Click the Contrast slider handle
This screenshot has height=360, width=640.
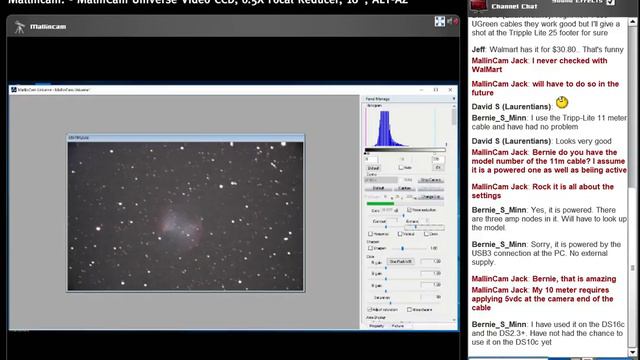click(x=386, y=227)
